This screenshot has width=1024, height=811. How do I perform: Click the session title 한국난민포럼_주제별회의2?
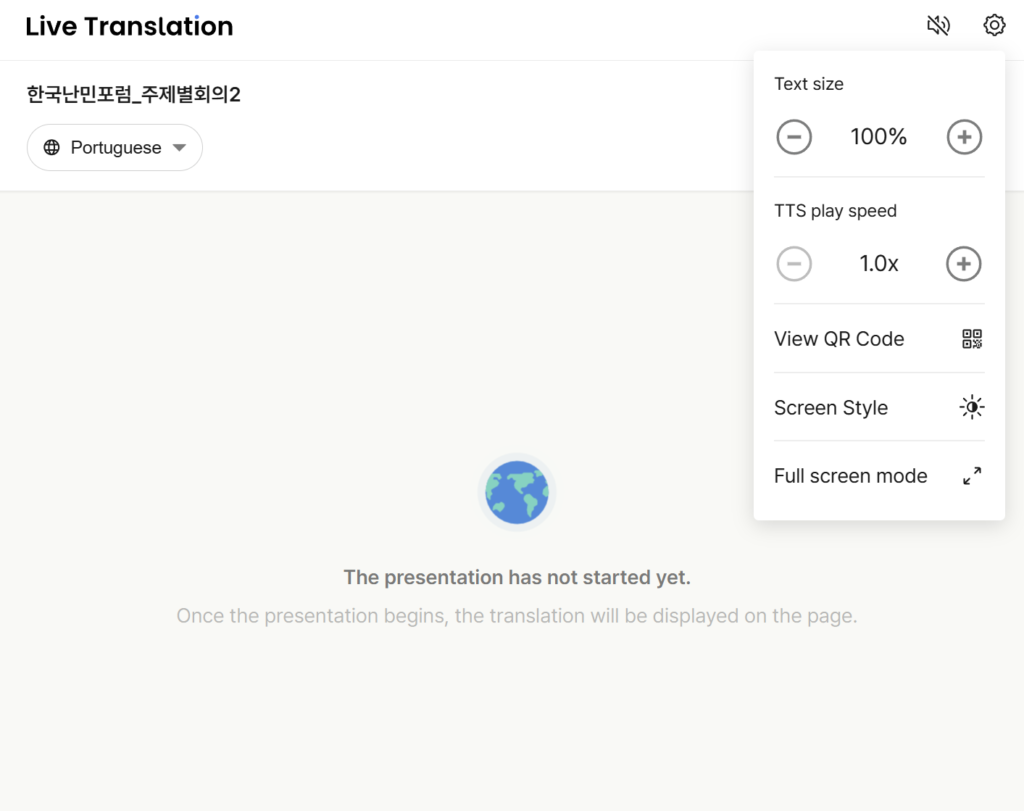coord(134,95)
